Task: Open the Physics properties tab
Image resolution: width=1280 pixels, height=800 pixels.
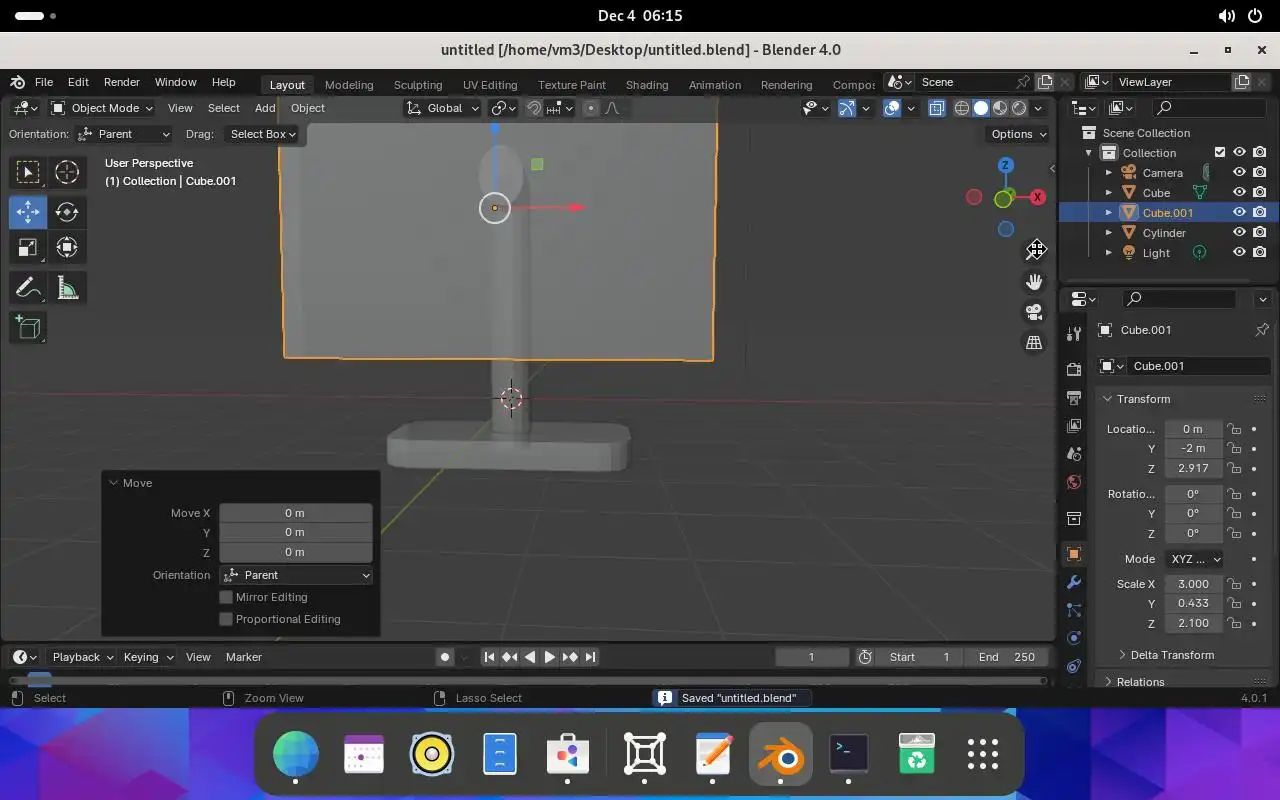Action: (1074, 638)
